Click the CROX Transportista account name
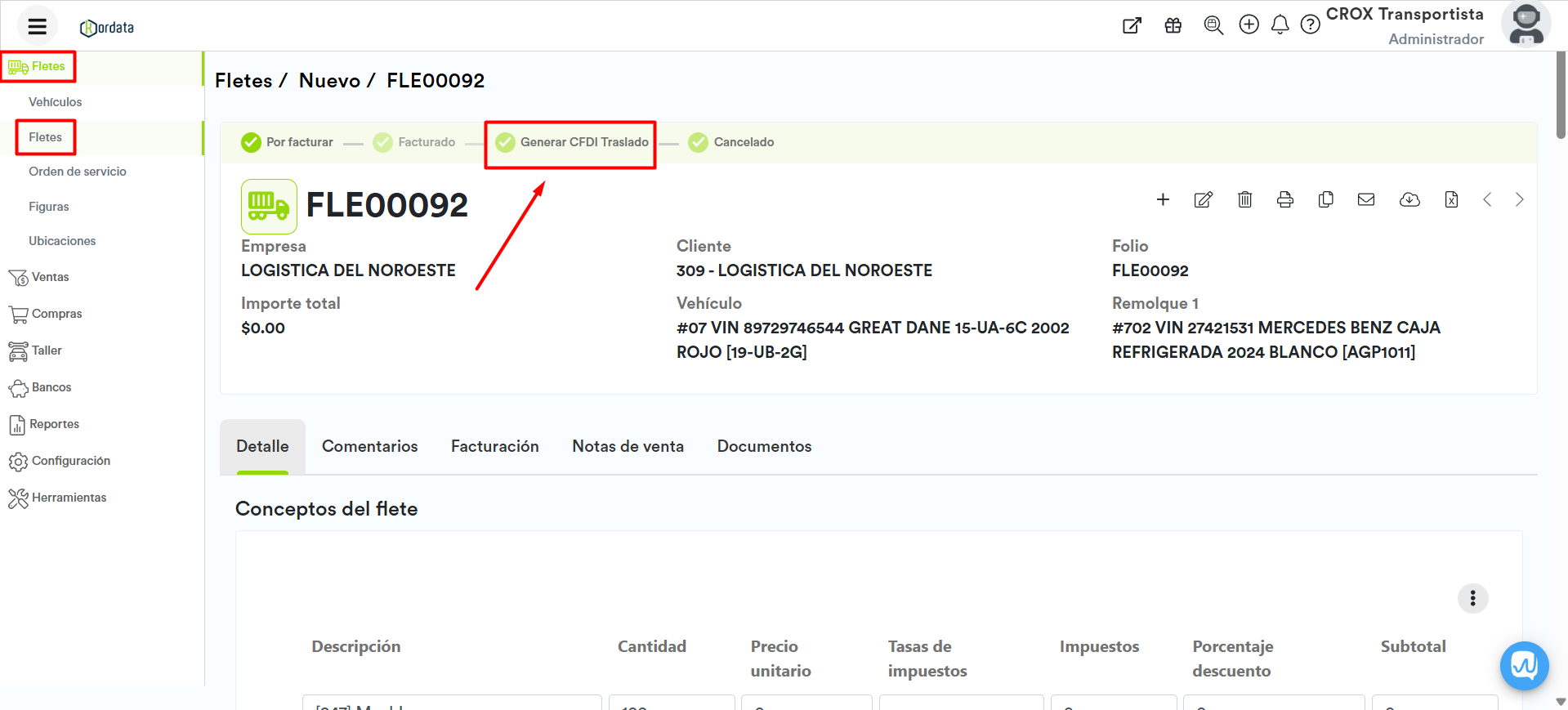 1405,14
